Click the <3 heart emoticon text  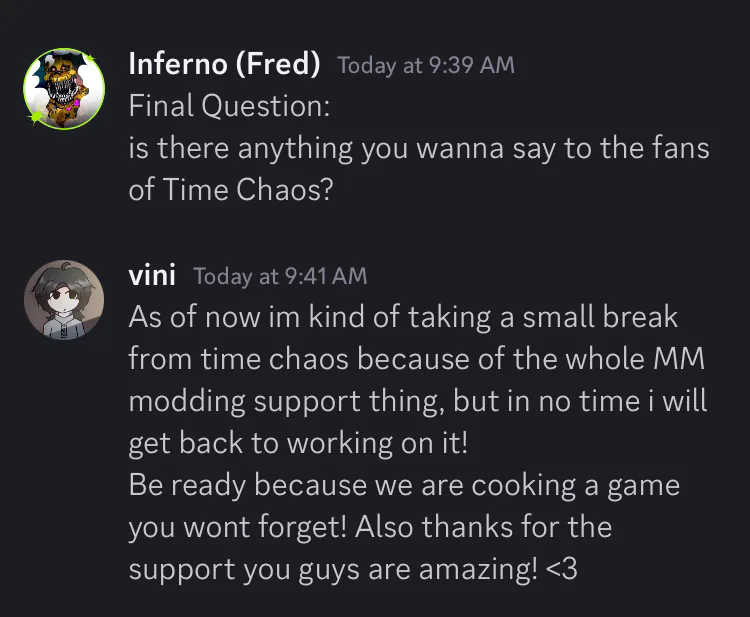coord(561,569)
